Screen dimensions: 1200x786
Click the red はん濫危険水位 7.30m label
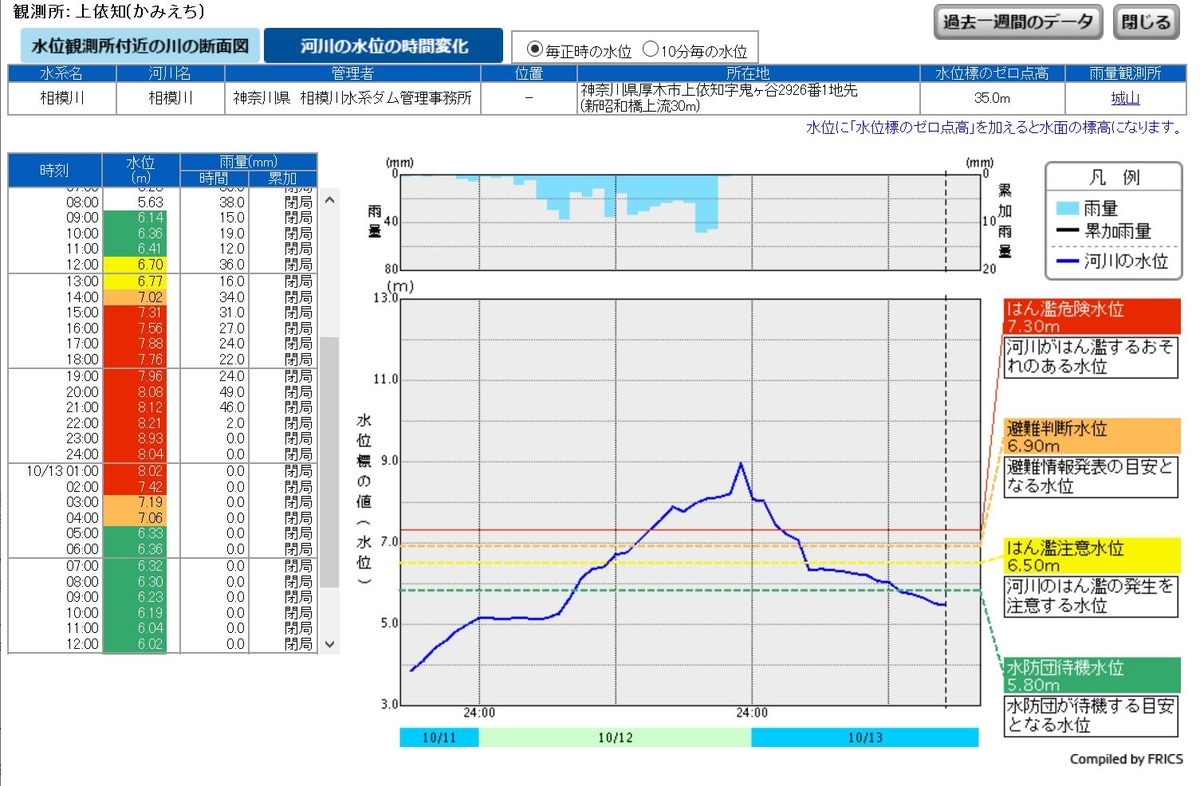(x=1093, y=317)
